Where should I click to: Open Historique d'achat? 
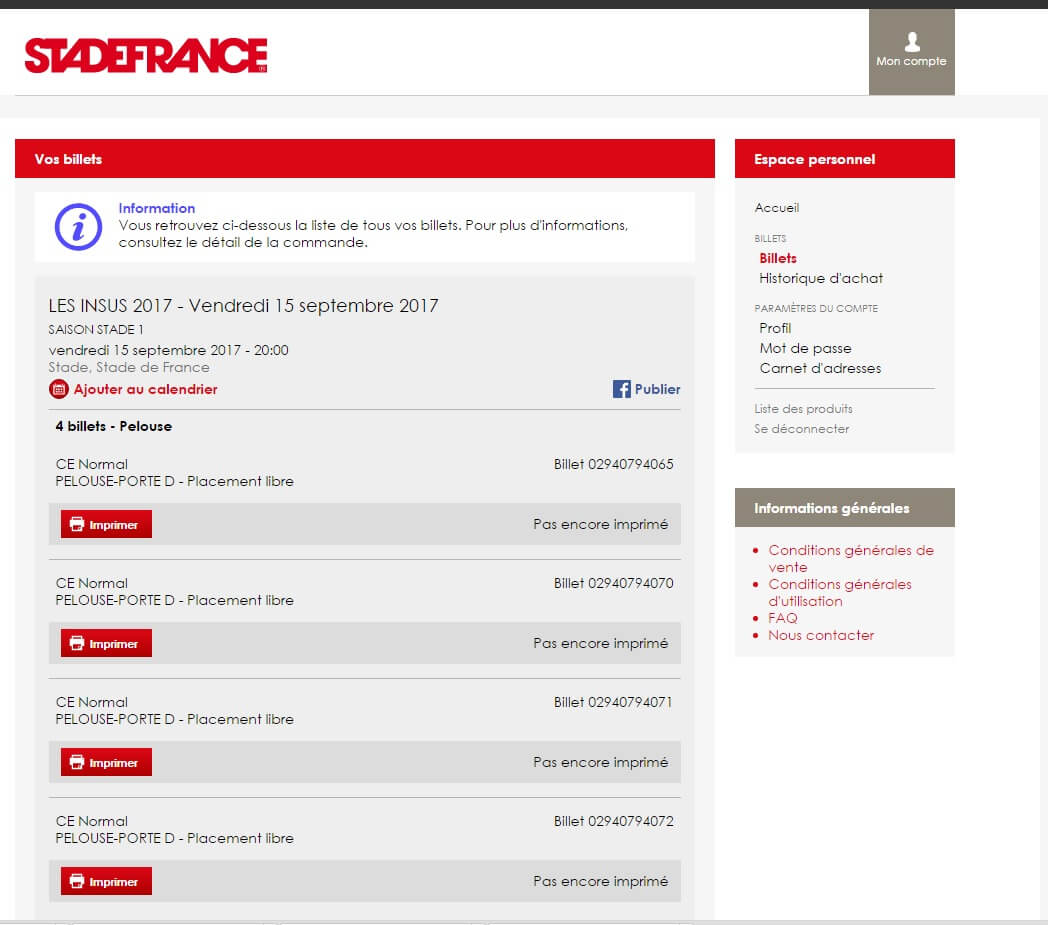click(x=821, y=278)
